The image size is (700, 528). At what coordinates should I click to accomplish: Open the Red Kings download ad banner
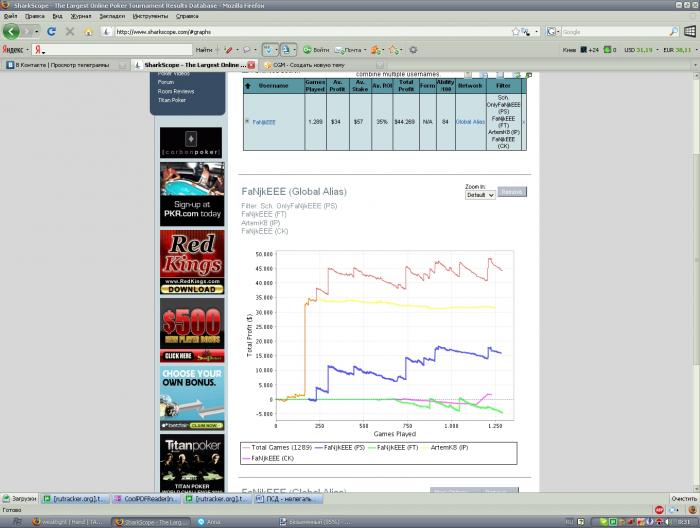click(x=192, y=262)
